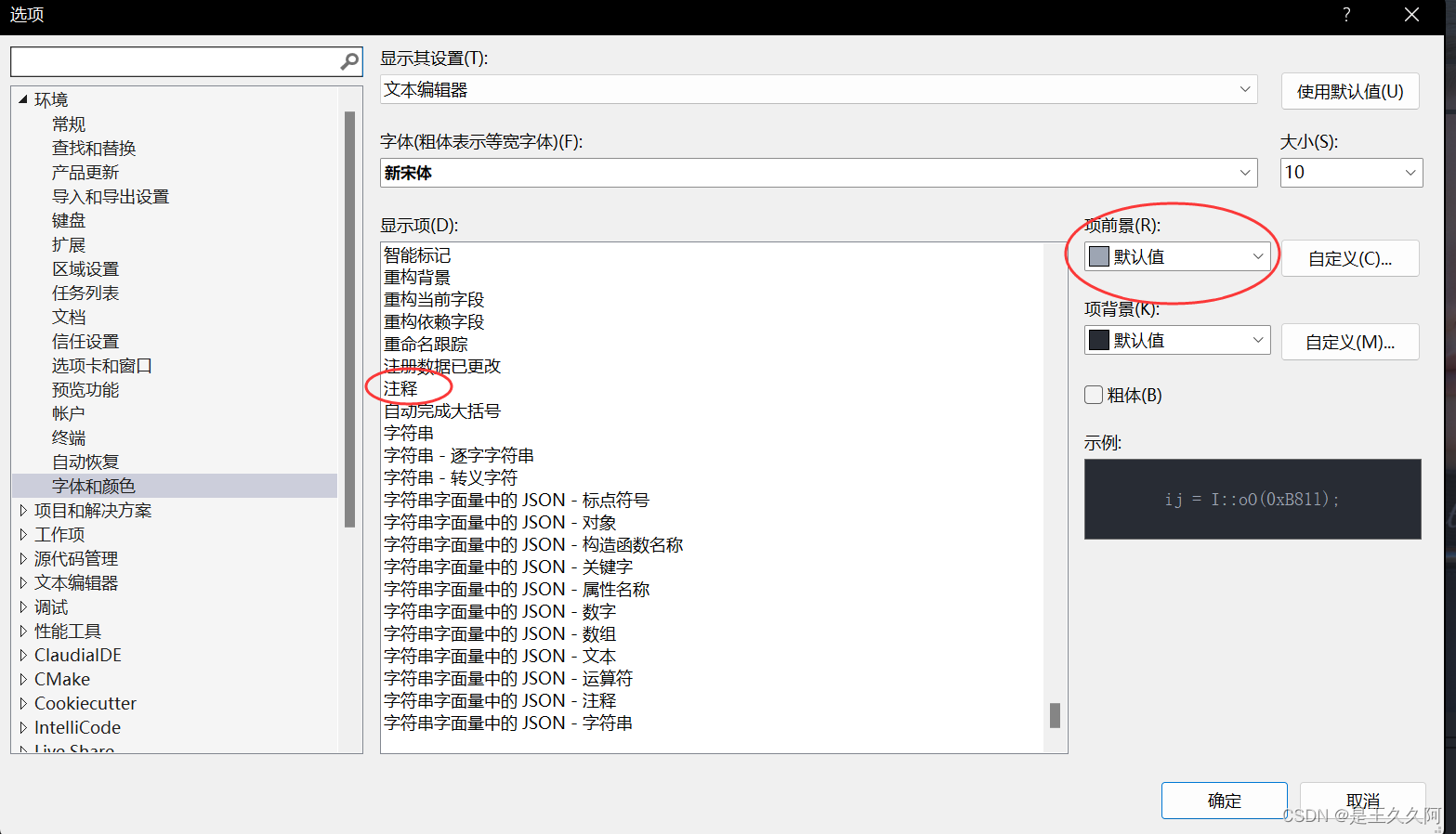
Task: Select JSON - 属性名称 item
Action: click(517, 589)
